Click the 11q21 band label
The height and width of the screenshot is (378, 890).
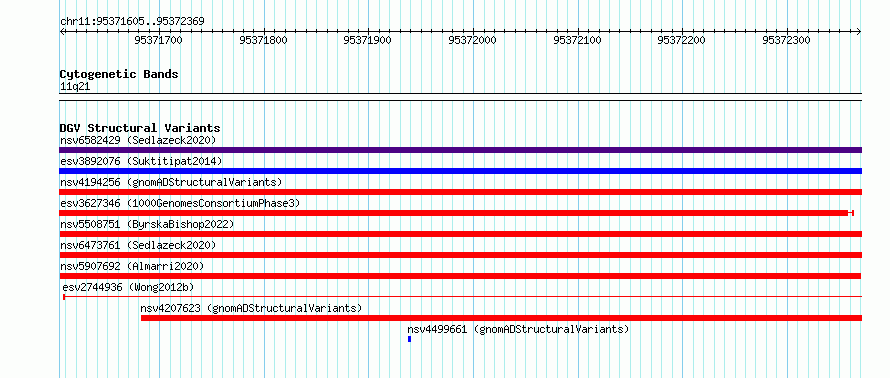tap(75, 87)
